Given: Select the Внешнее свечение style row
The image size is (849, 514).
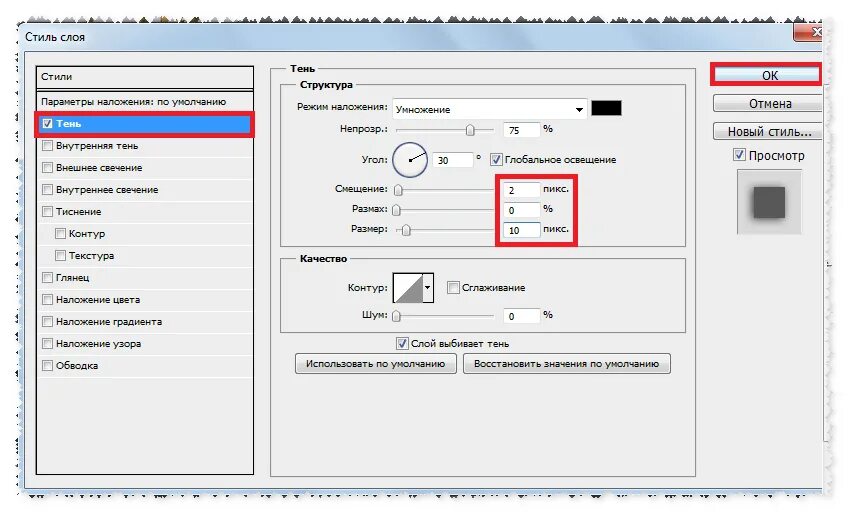Looking at the screenshot, I should [145, 168].
